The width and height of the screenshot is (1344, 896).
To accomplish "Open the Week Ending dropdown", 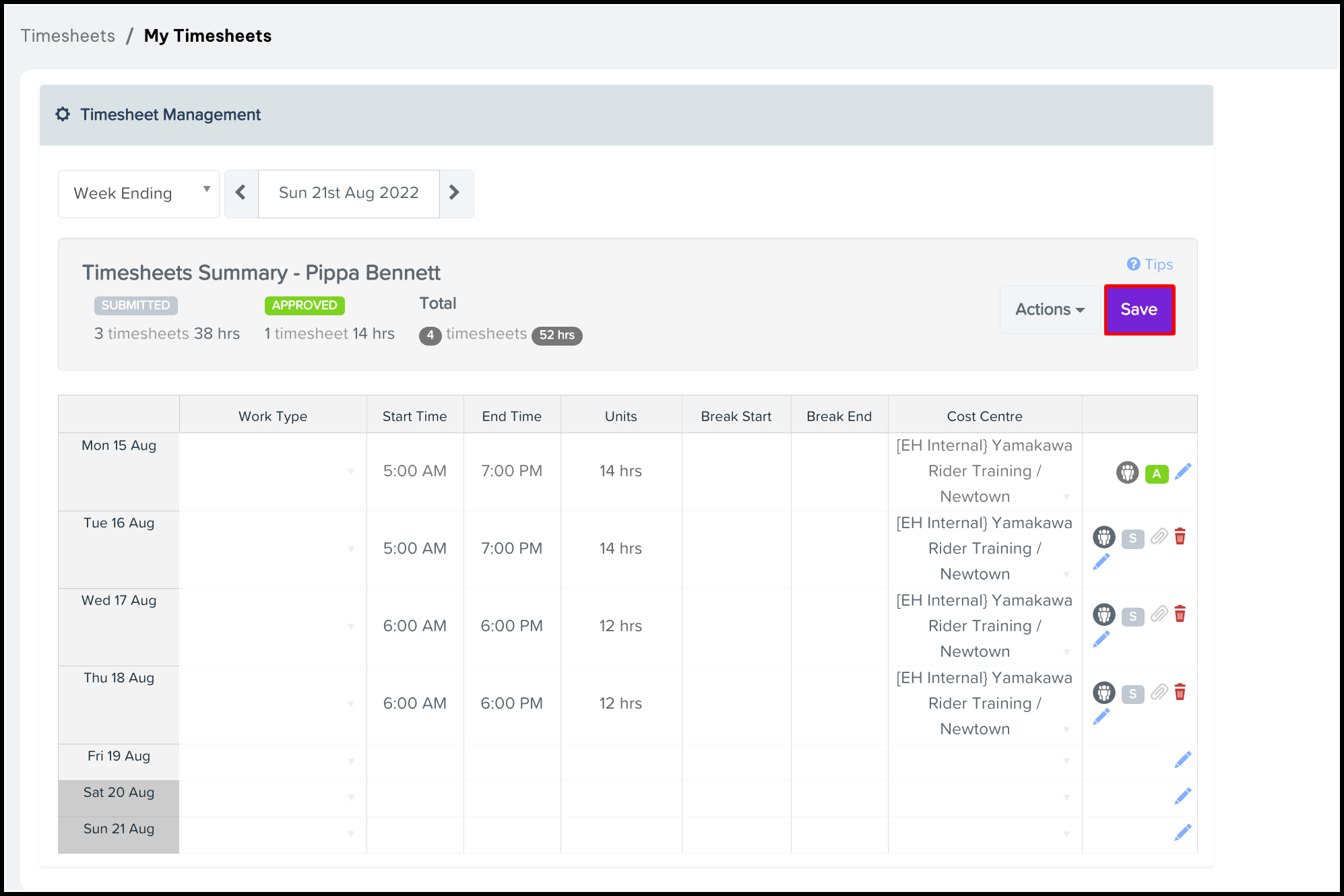I will [x=139, y=194].
